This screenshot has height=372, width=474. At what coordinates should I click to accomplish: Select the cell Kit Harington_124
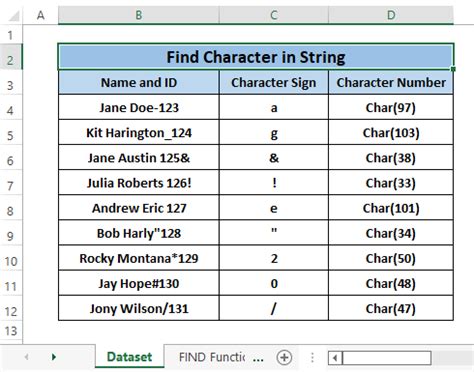pyautogui.click(x=139, y=133)
